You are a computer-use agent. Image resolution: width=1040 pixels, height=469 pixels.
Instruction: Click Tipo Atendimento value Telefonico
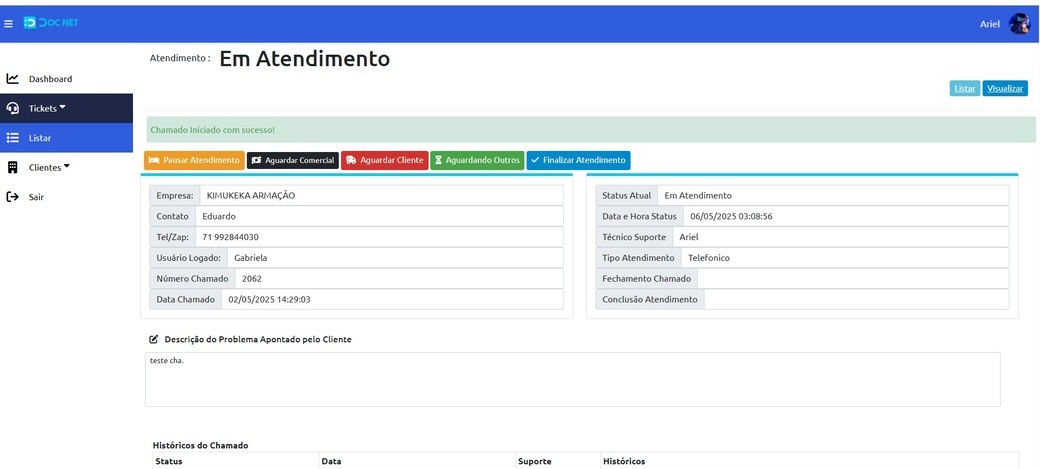pyautogui.click(x=845, y=258)
